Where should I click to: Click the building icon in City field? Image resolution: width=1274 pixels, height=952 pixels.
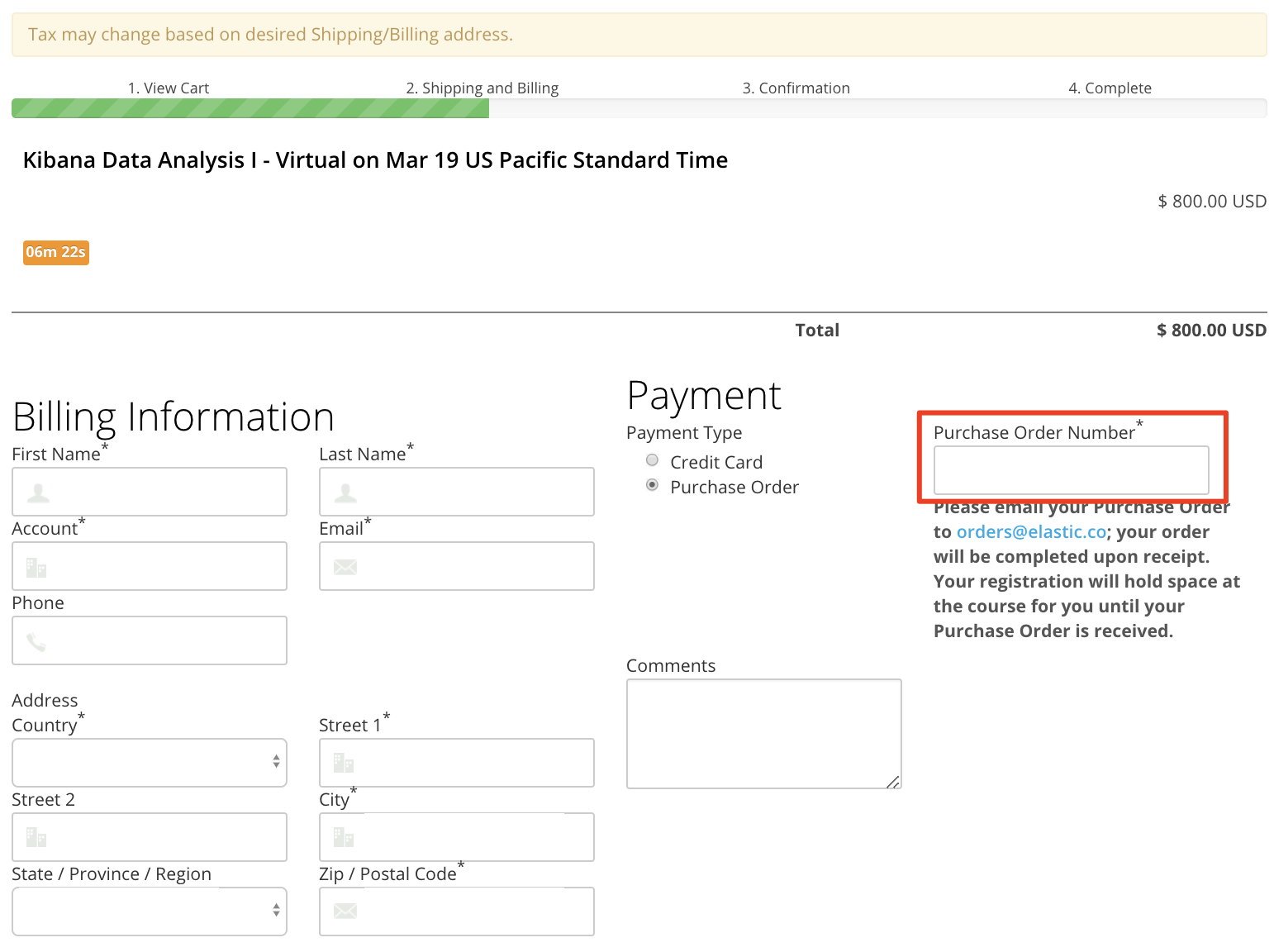click(x=344, y=837)
